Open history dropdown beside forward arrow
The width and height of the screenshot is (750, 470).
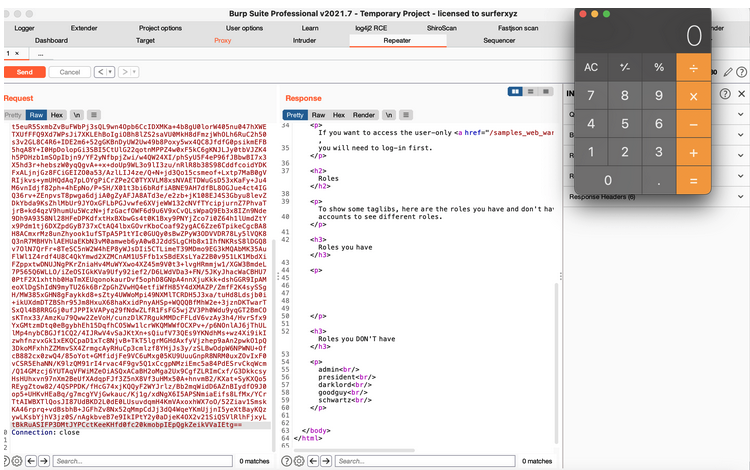[135, 72]
